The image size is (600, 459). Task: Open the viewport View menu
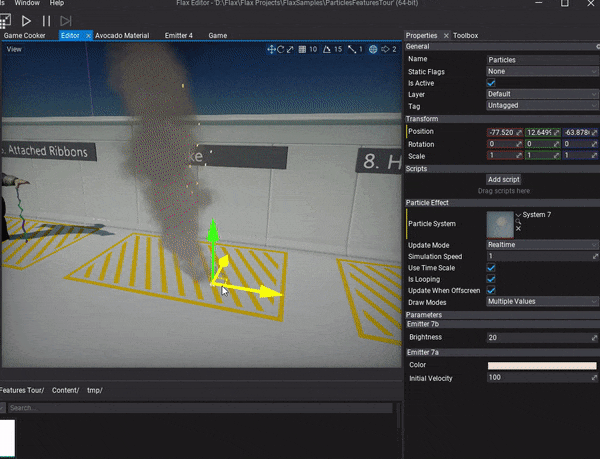14,49
